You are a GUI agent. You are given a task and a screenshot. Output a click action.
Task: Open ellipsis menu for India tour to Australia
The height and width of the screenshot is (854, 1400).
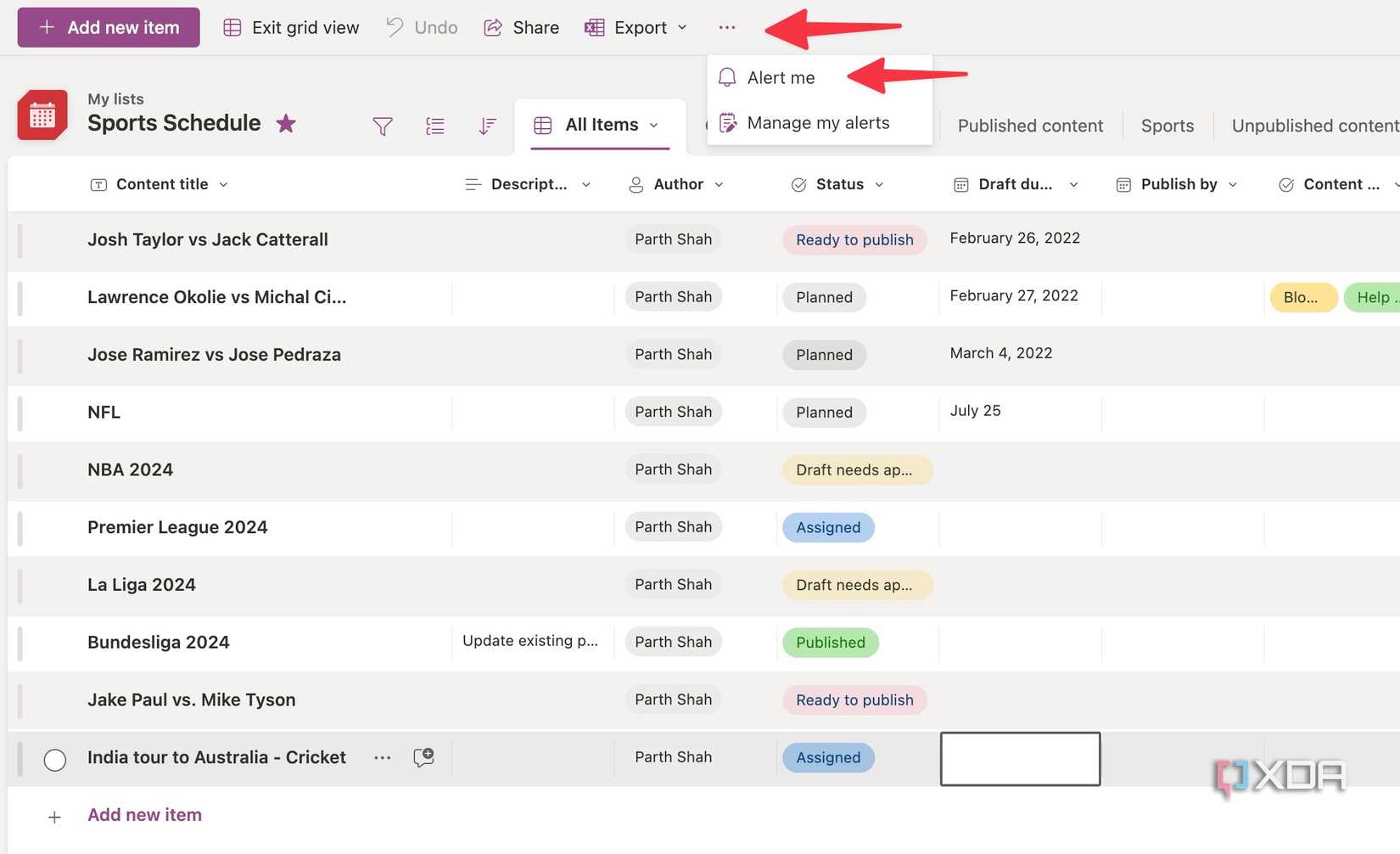[x=383, y=757]
